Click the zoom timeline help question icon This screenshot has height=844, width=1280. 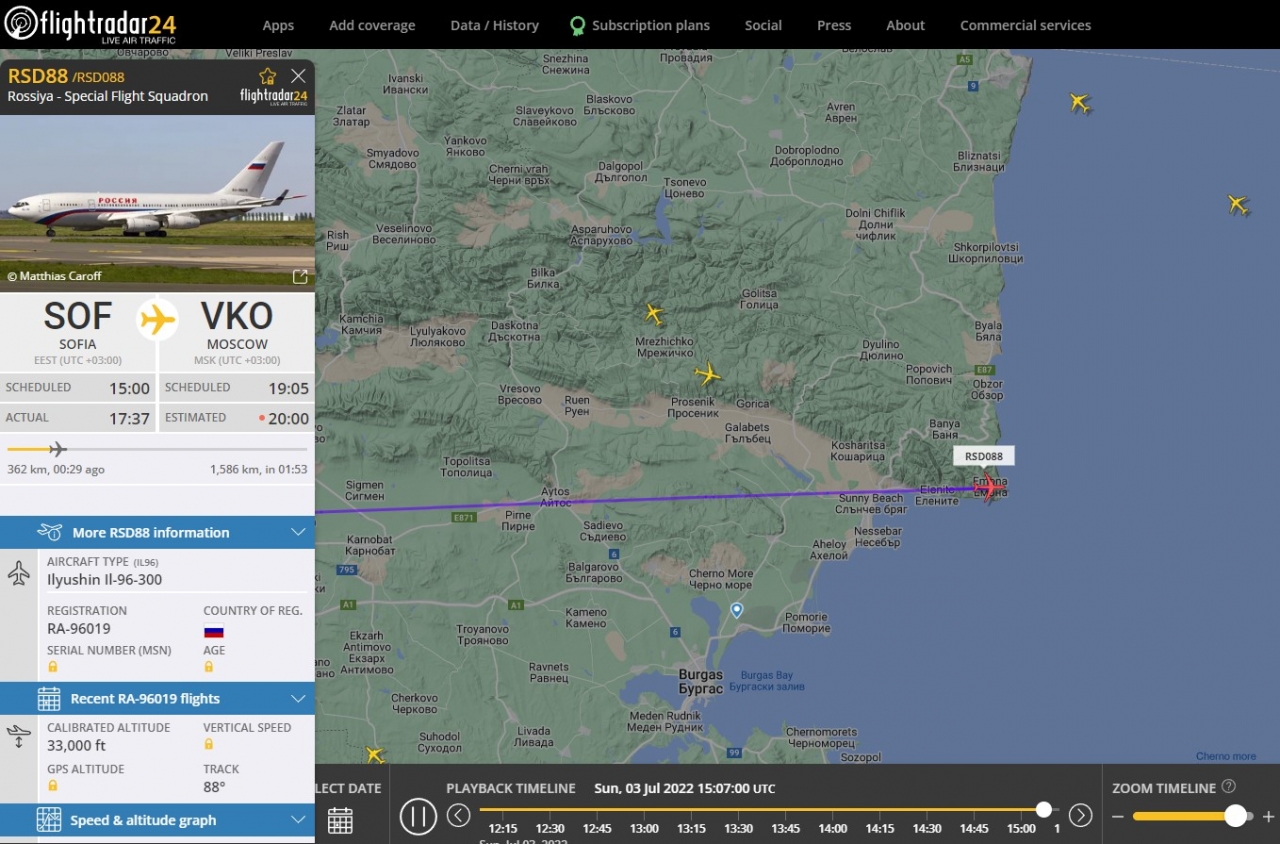[1229, 787]
